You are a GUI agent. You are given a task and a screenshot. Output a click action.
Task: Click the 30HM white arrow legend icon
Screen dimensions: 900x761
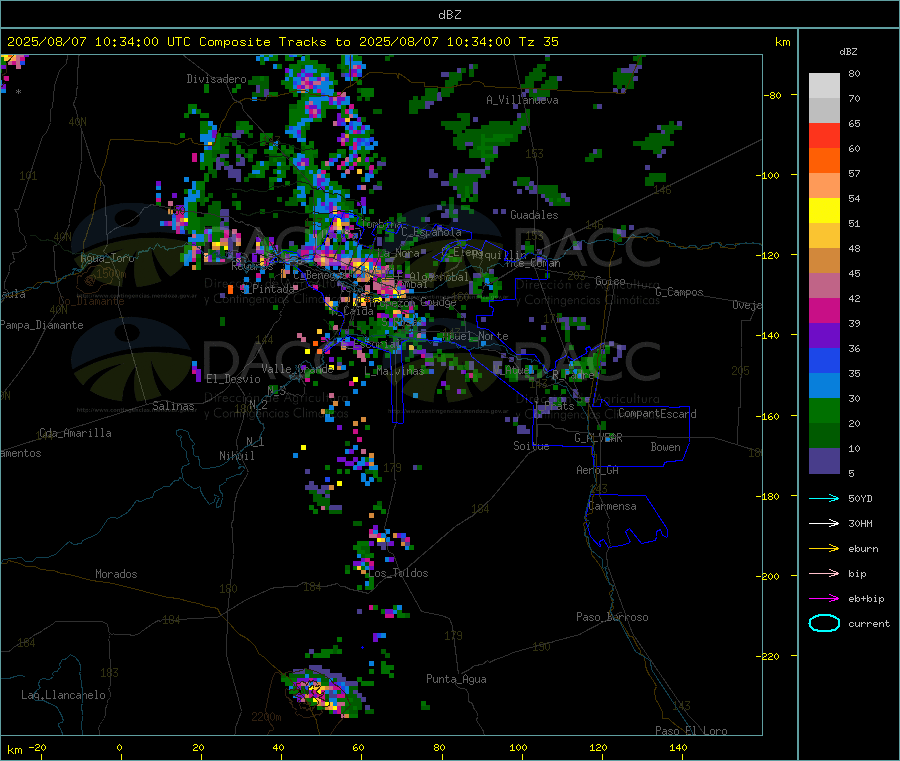(x=824, y=523)
